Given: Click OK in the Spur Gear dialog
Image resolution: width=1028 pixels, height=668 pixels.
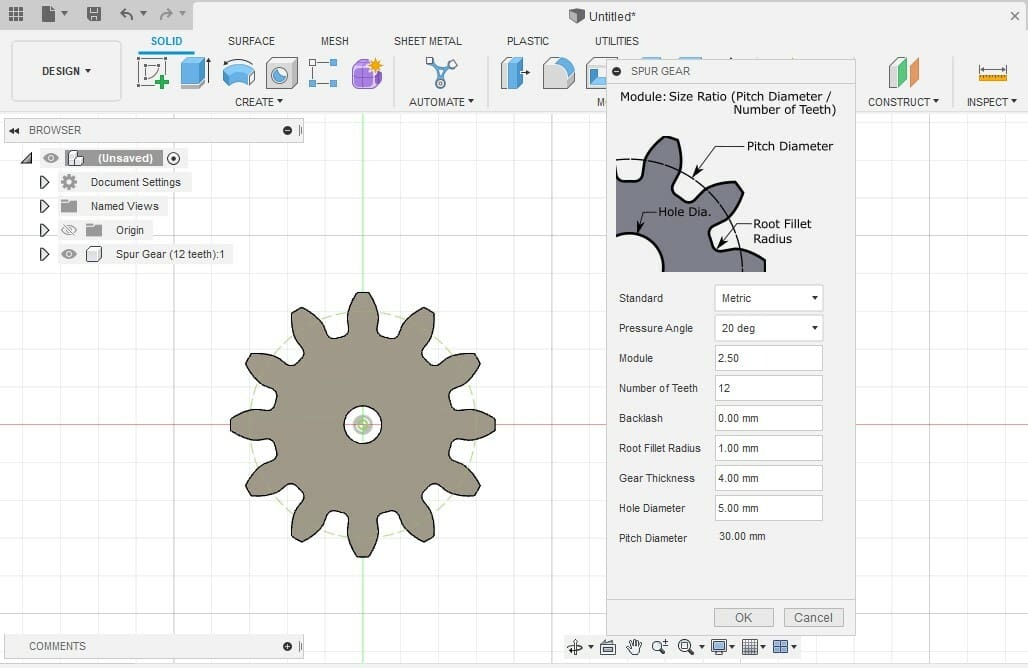Looking at the screenshot, I should [743, 617].
